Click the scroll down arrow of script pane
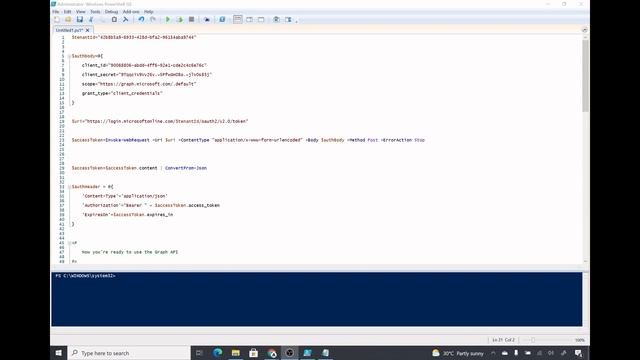This screenshot has height=360, width=640. (585, 261)
